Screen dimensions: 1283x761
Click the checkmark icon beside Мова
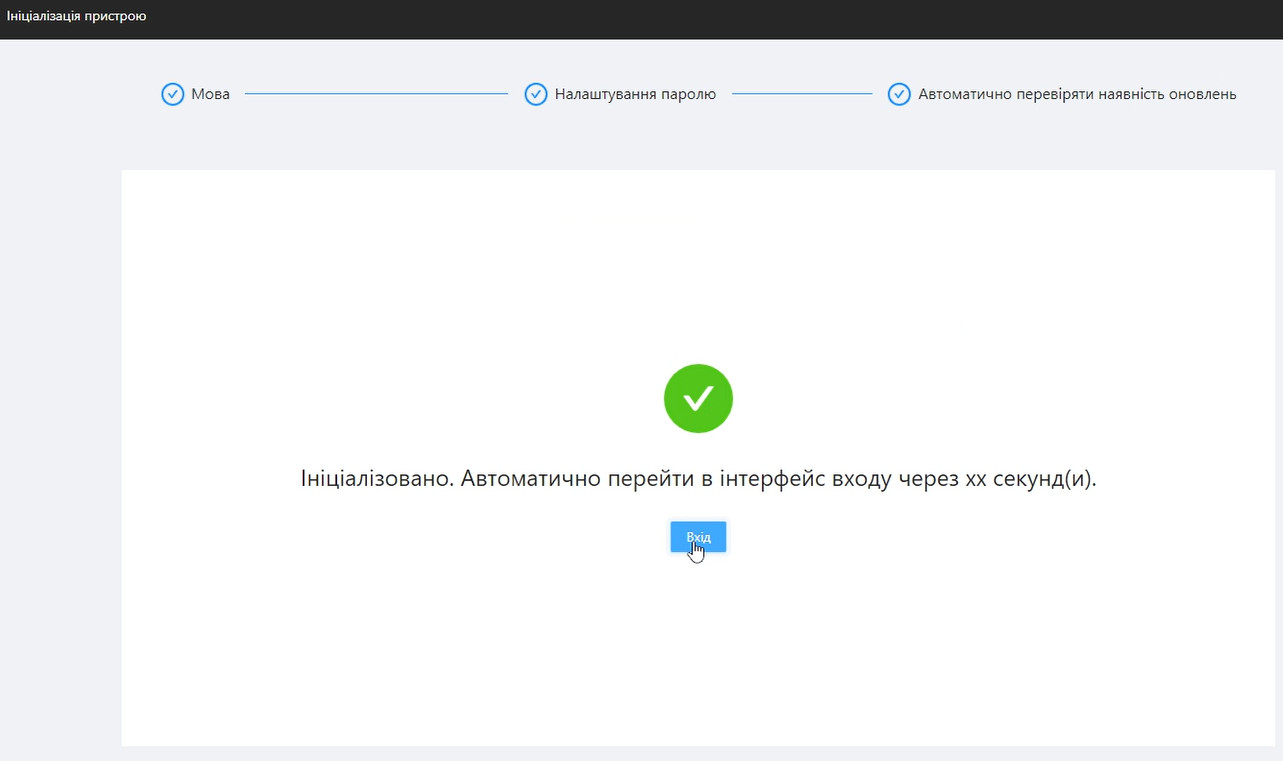pos(172,94)
